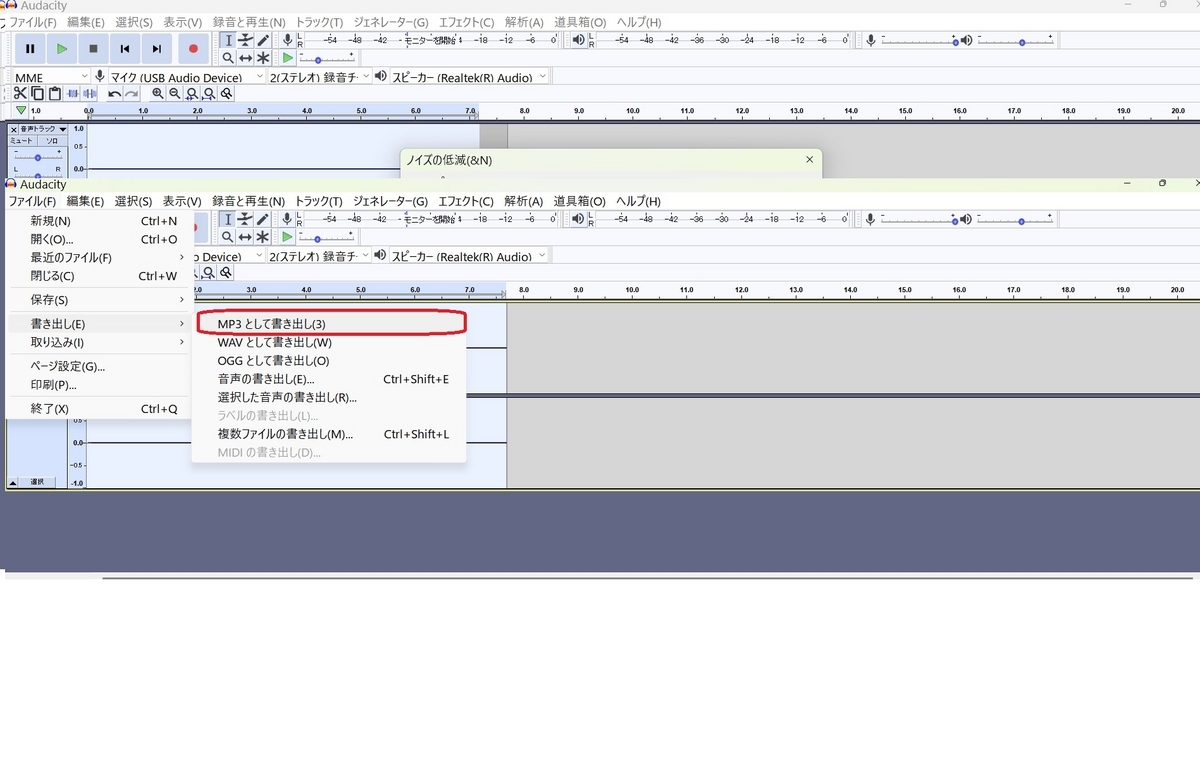
Task: Click playback meter speaker icon in back window
Action: (x=579, y=40)
